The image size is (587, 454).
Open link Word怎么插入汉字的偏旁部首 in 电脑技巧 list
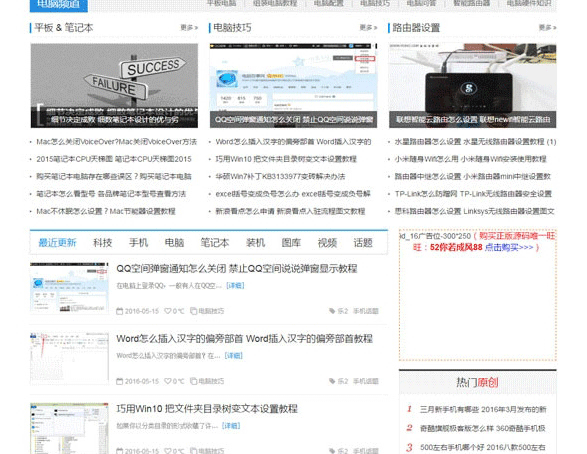pos(293,142)
